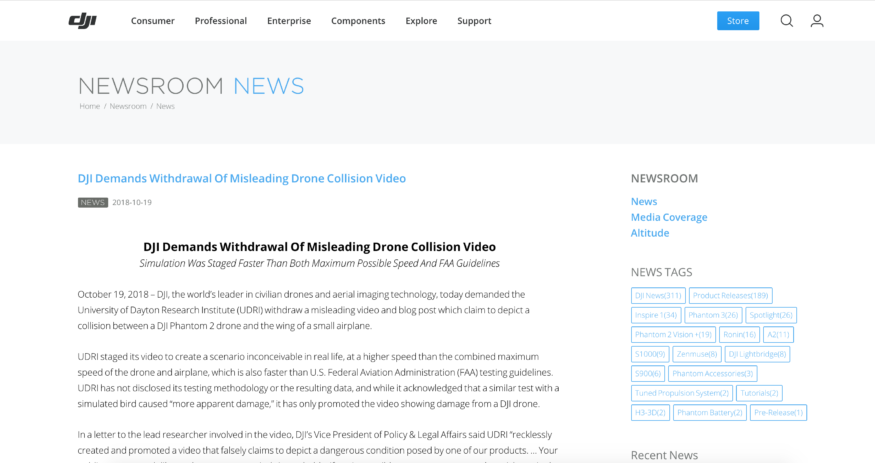Screen dimensions: 875x463
Task: Choose the Product Releases(189) tag
Action: point(731,295)
